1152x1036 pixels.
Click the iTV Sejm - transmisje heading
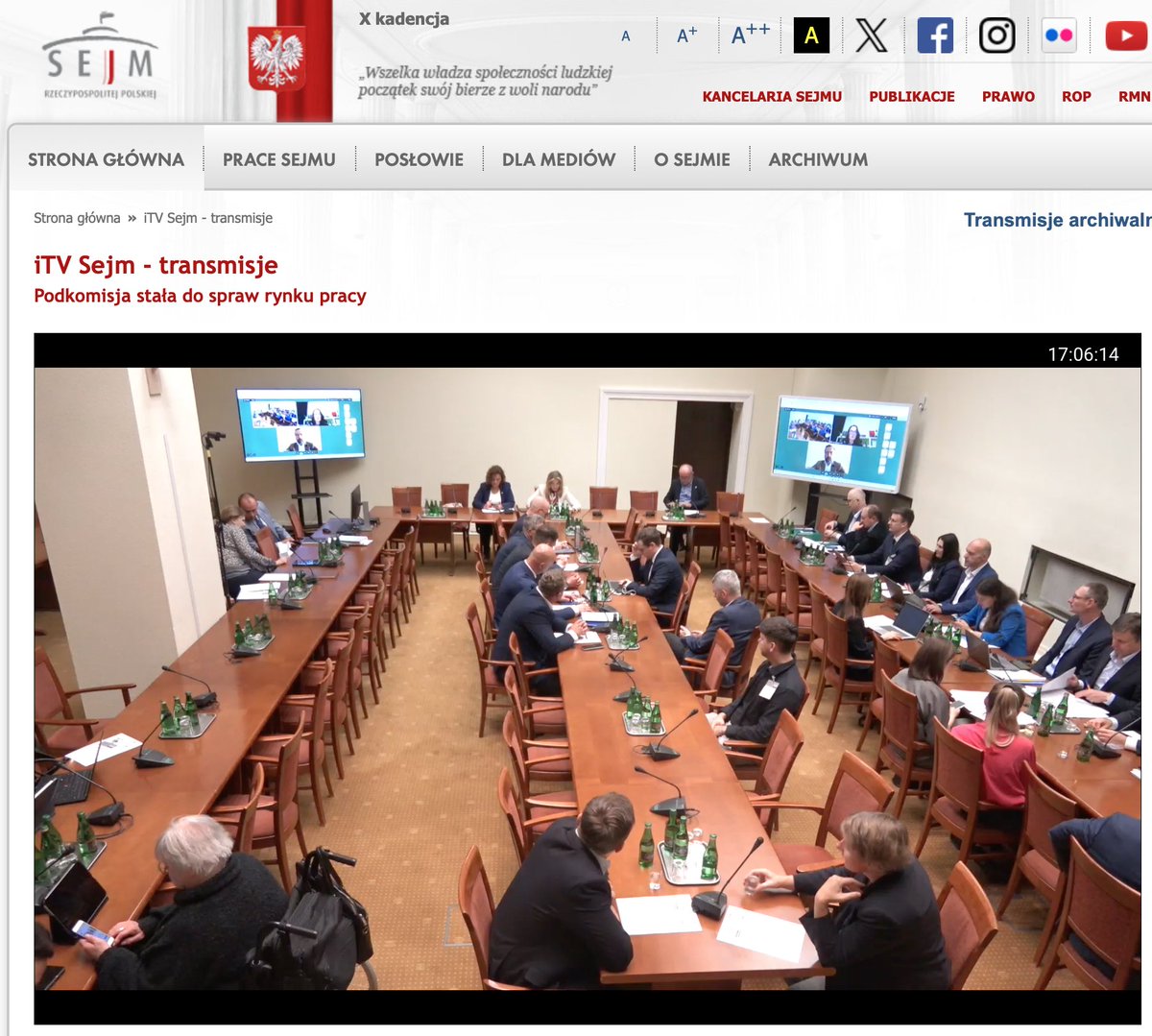pyautogui.click(x=156, y=265)
